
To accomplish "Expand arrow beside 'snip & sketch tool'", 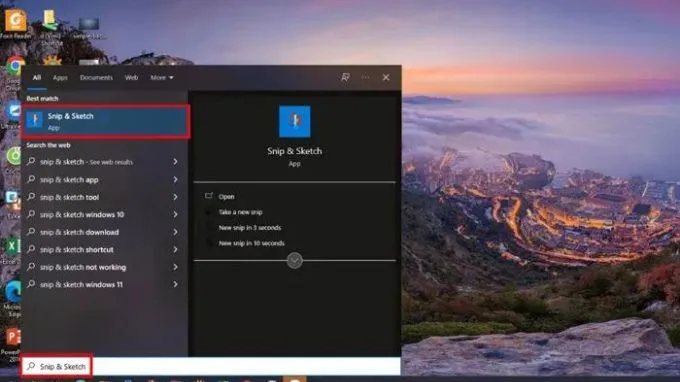I will coord(176,197).
